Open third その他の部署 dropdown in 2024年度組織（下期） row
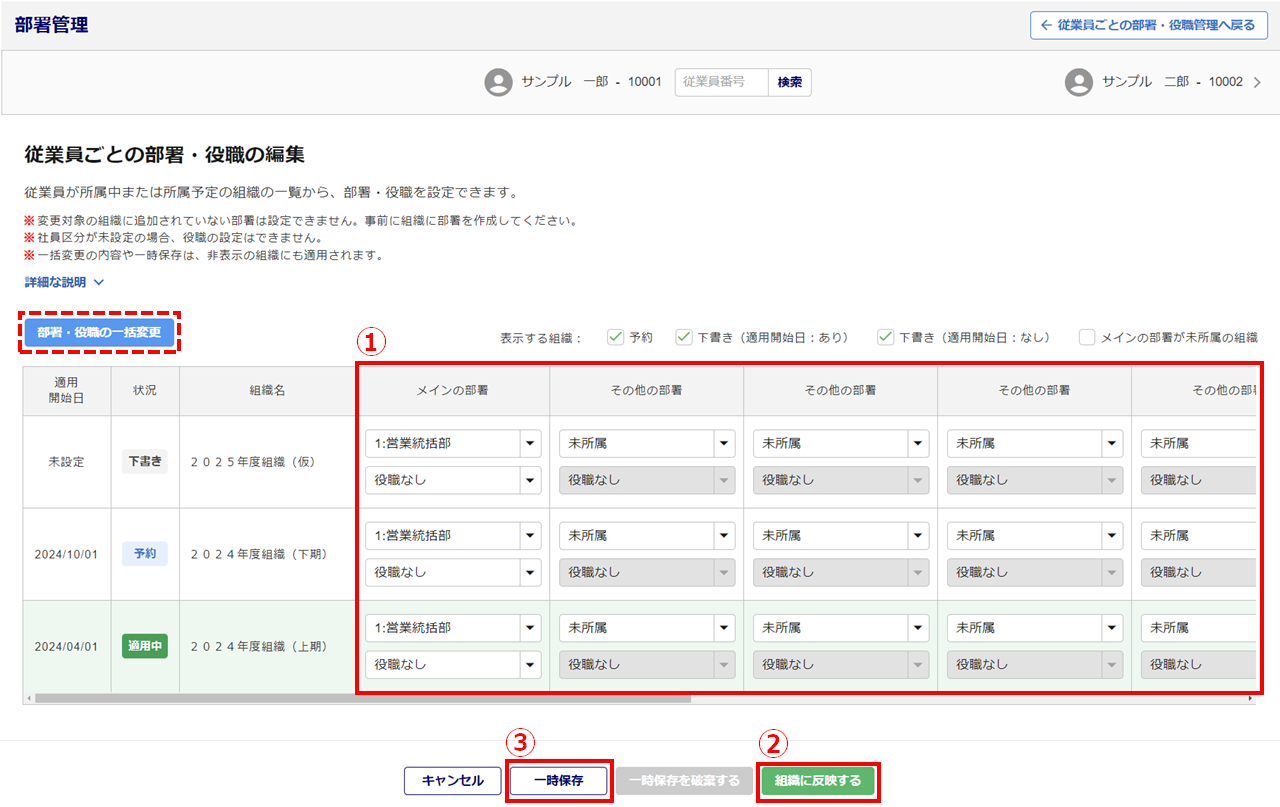The image size is (1280, 807). [x=1035, y=536]
